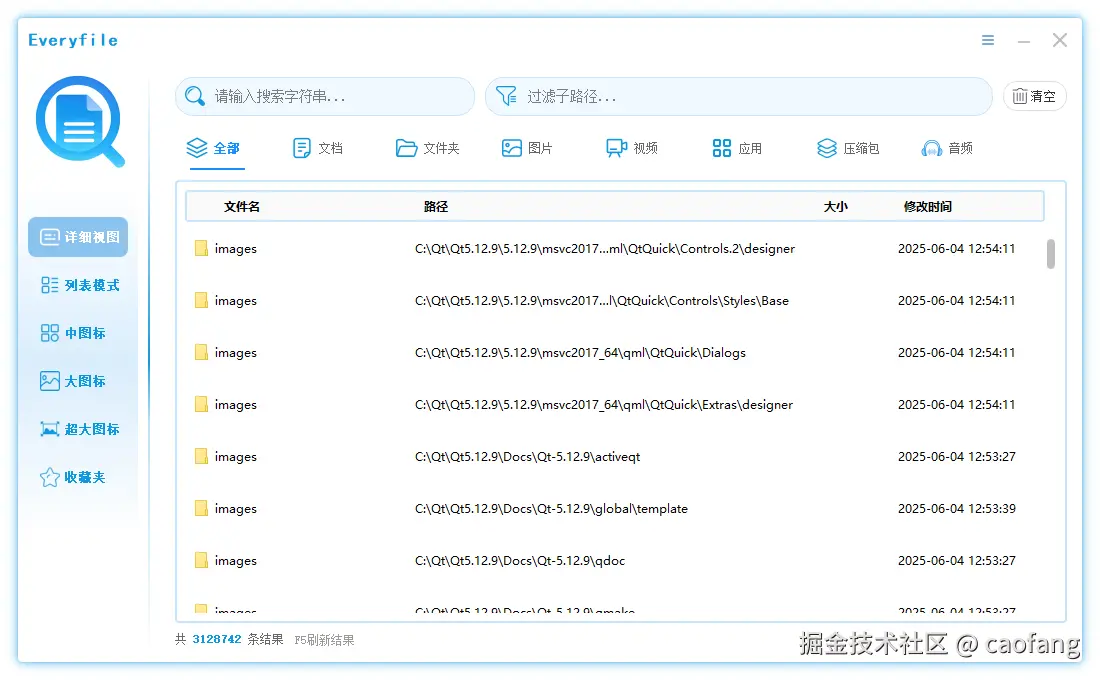
Task: Switch to the 图片 pictures tab
Action: coord(528,147)
